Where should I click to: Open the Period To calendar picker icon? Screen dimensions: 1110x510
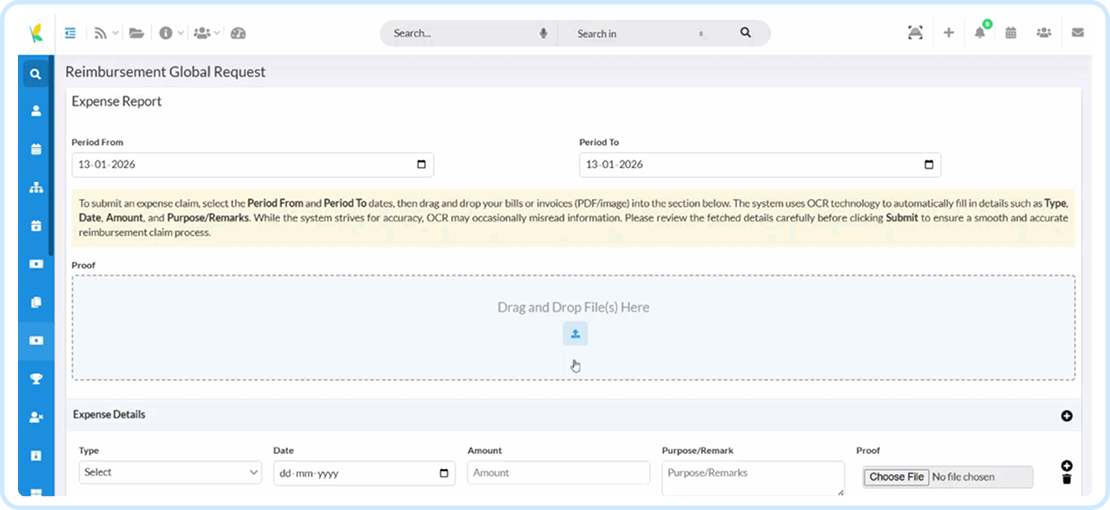click(929, 164)
